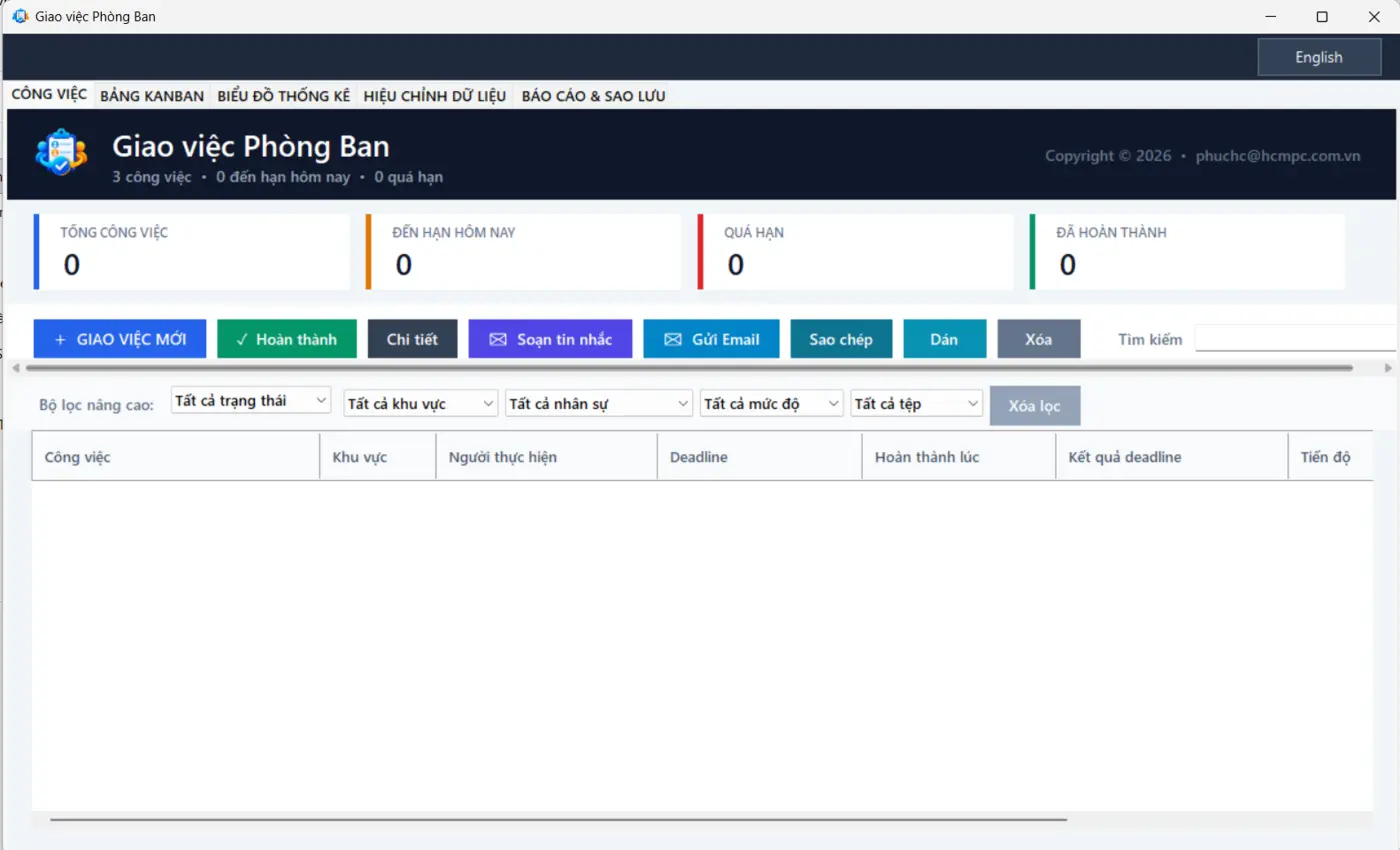
Task: Click the table's horizontal scrollbar at the bottom
Action: click(558, 820)
